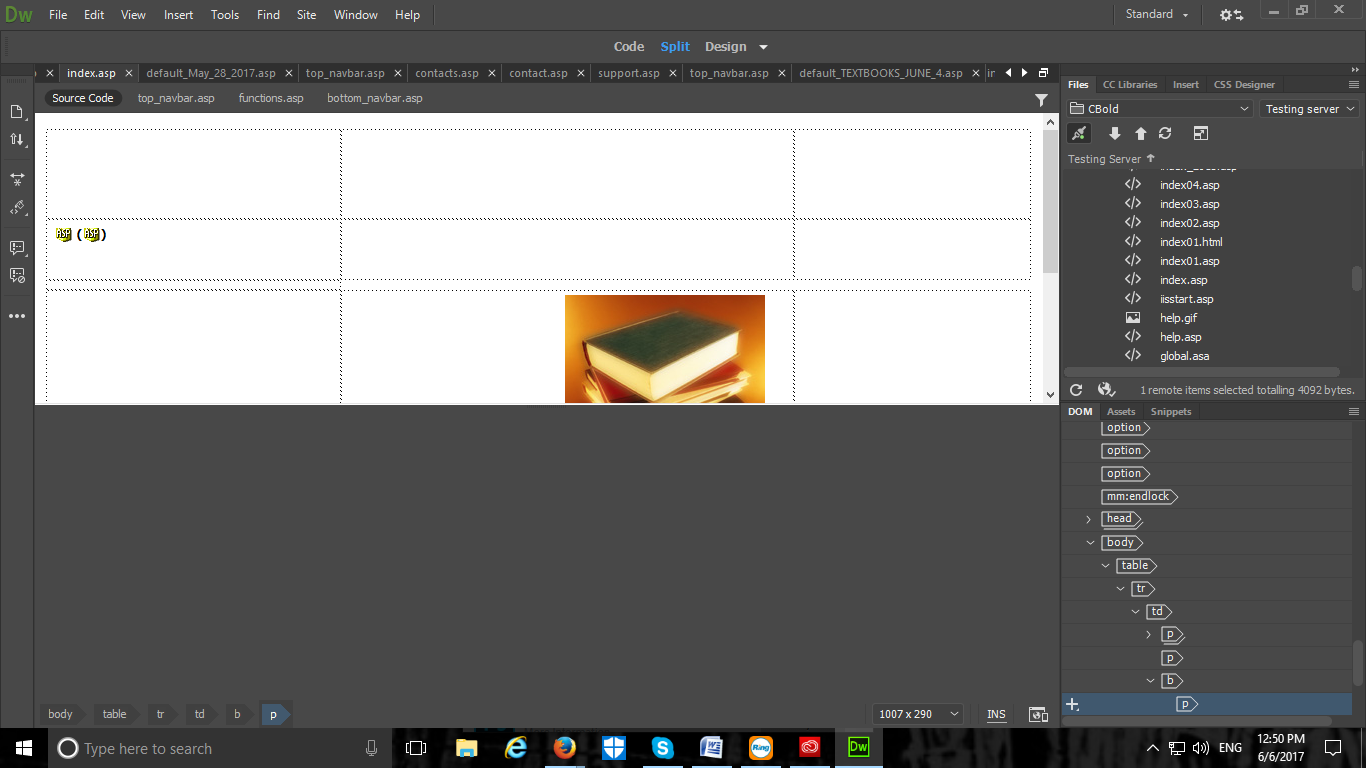The width and height of the screenshot is (1366, 768).
Task: Open bottom_navbar.asp related file
Action: (x=375, y=98)
